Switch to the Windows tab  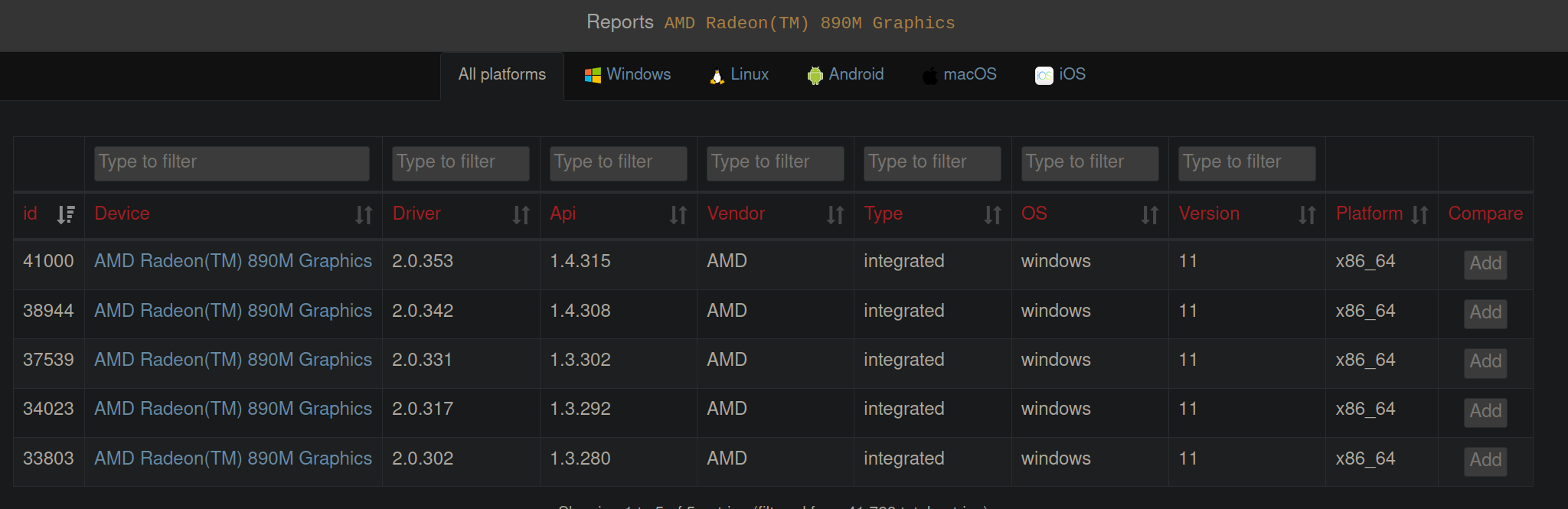[x=628, y=75]
